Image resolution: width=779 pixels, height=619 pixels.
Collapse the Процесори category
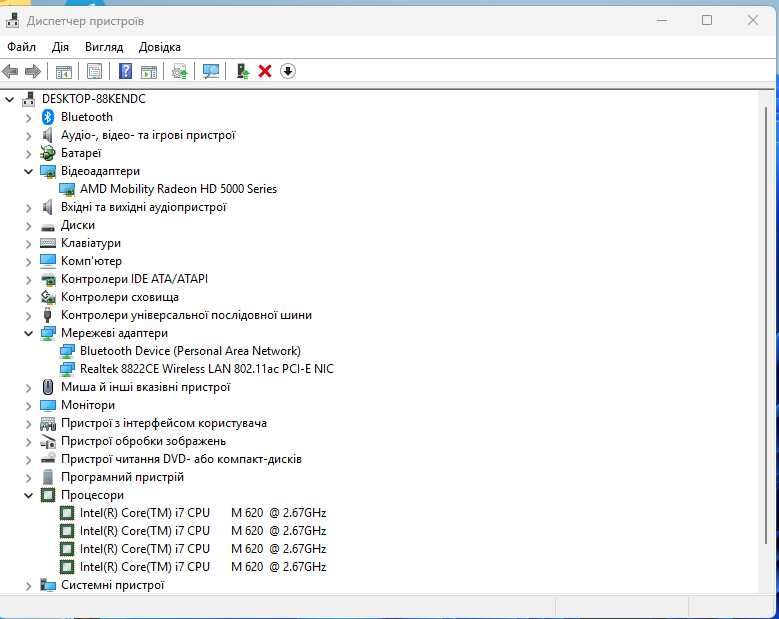tap(28, 495)
